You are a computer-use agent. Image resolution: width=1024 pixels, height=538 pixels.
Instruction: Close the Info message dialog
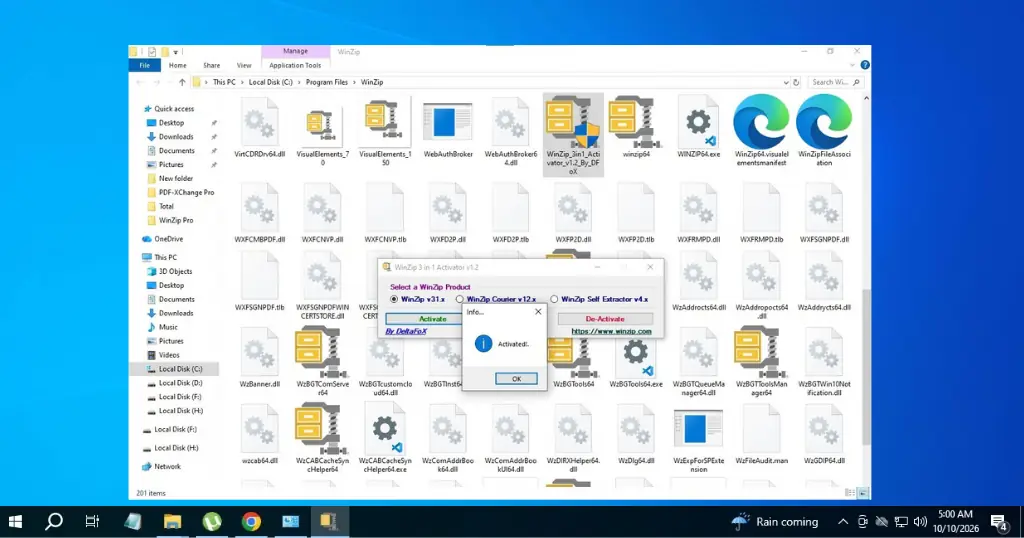538,312
